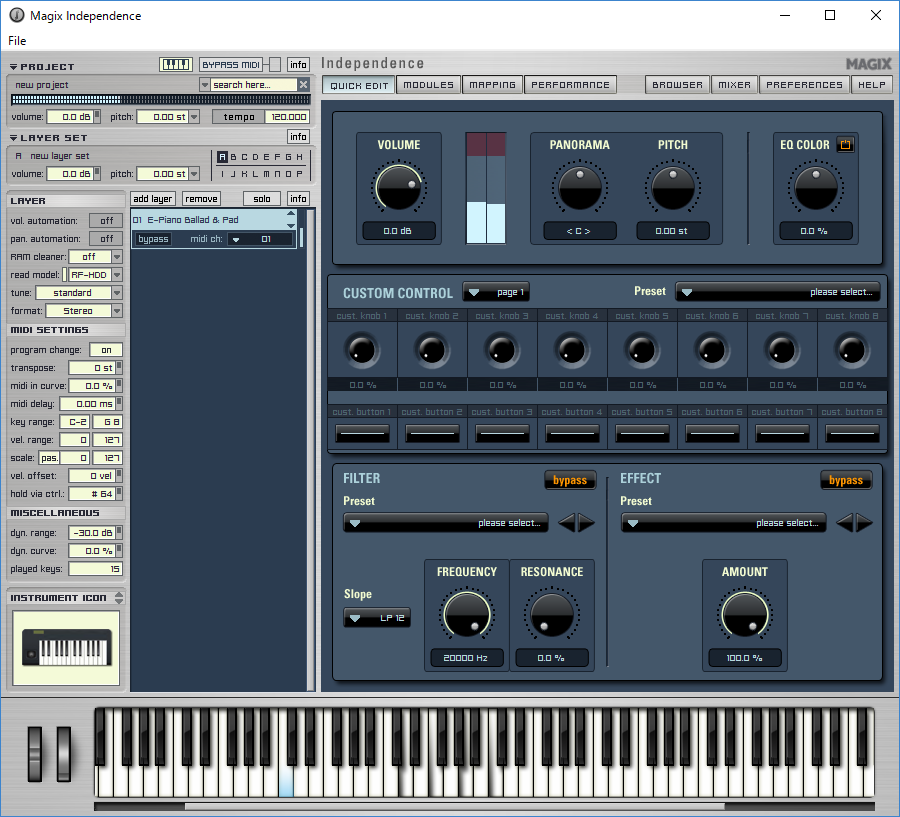Click the add layer button
This screenshot has height=817, width=900.
point(153,199)
